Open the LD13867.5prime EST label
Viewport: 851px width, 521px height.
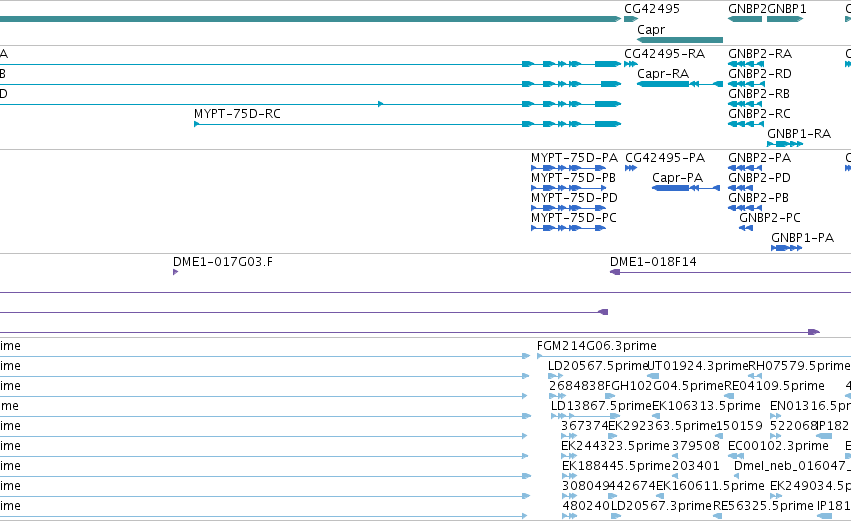(x=601, y=406)
